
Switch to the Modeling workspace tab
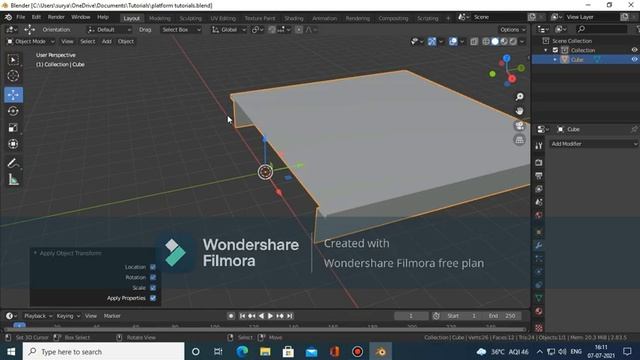tap(160, 18)
